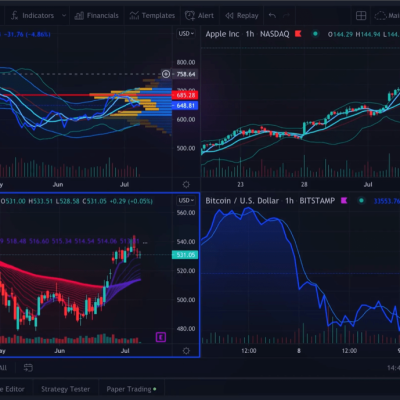The height and width of the screenshot is (400, 400).
Task: Click the Jun date on top-left chart axis
Action: [58, 184]
